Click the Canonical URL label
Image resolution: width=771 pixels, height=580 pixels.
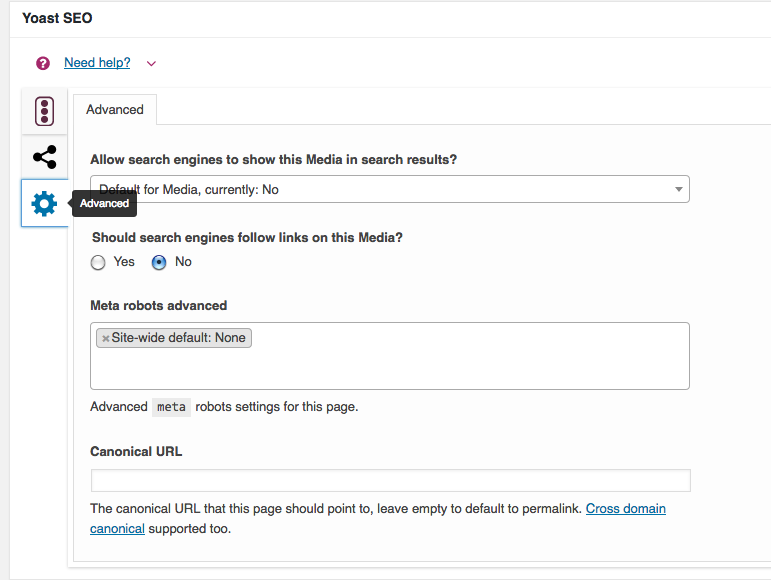click(x=136, y=452)
